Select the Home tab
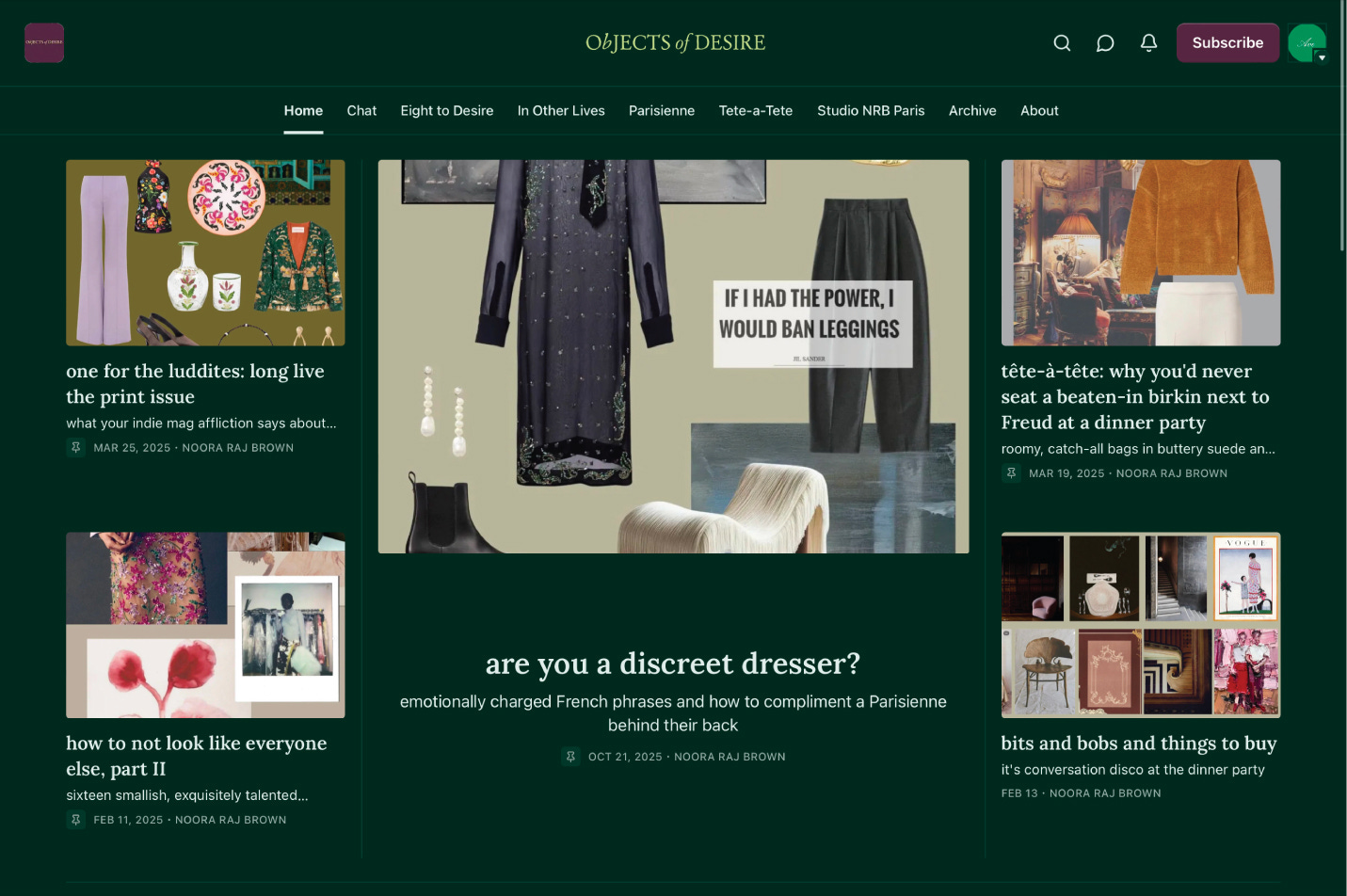 303,111
